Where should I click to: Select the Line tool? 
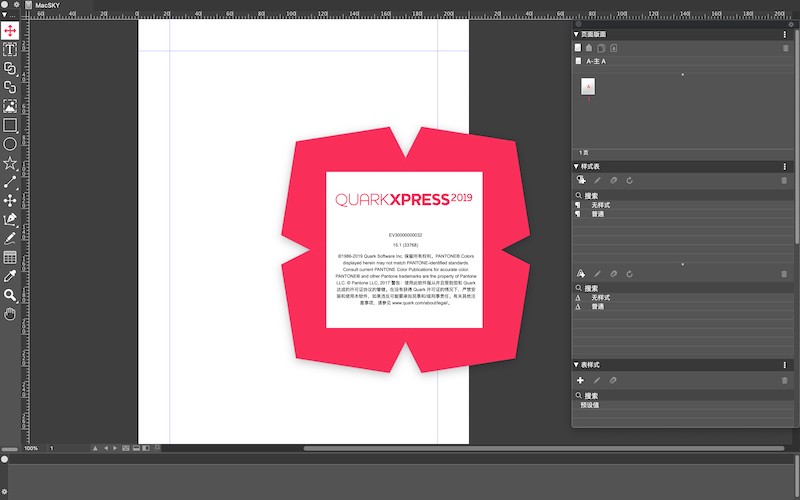coord(10,182)
